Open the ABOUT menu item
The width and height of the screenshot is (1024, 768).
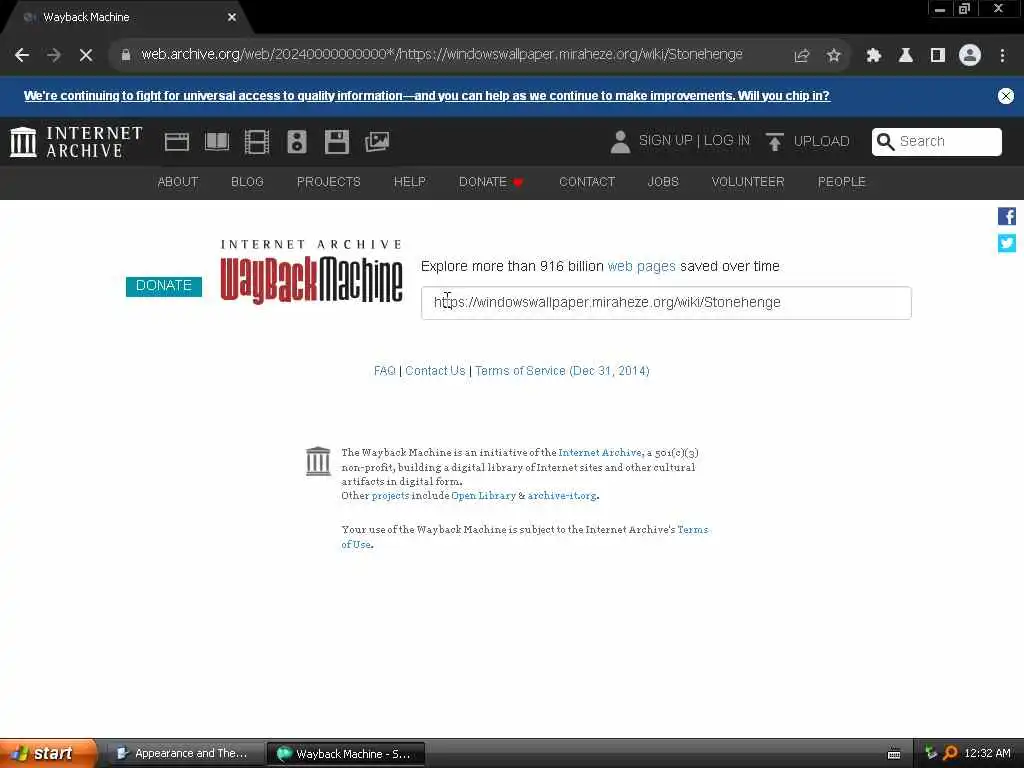178,182
